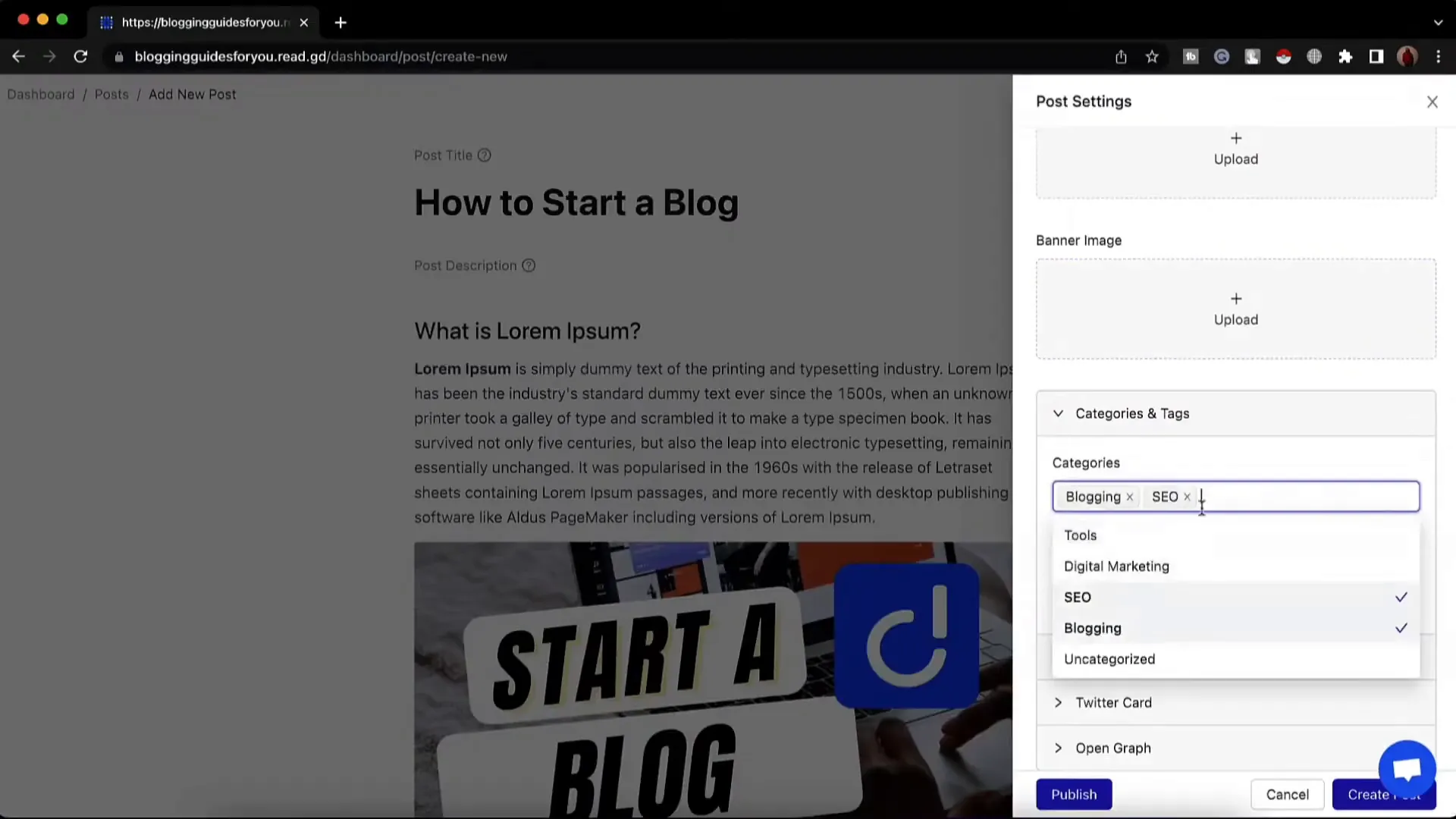The width and height of the screenshot is (1456, 819).
Task: Reload the page with refresh icon
Action: tap(80, 57)
